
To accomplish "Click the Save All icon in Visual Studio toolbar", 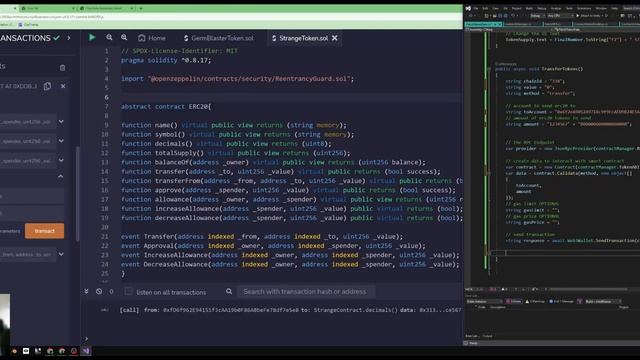I will [505, 16].
